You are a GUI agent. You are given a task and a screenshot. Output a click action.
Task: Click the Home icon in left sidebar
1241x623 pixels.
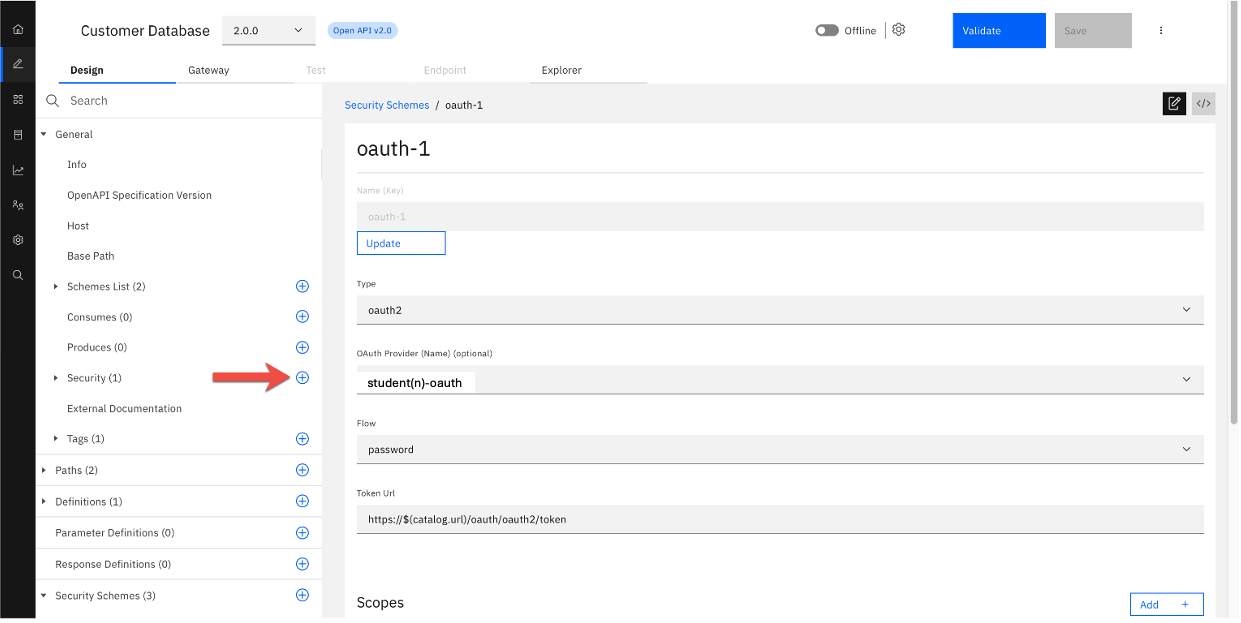click(x=17, y=29)
